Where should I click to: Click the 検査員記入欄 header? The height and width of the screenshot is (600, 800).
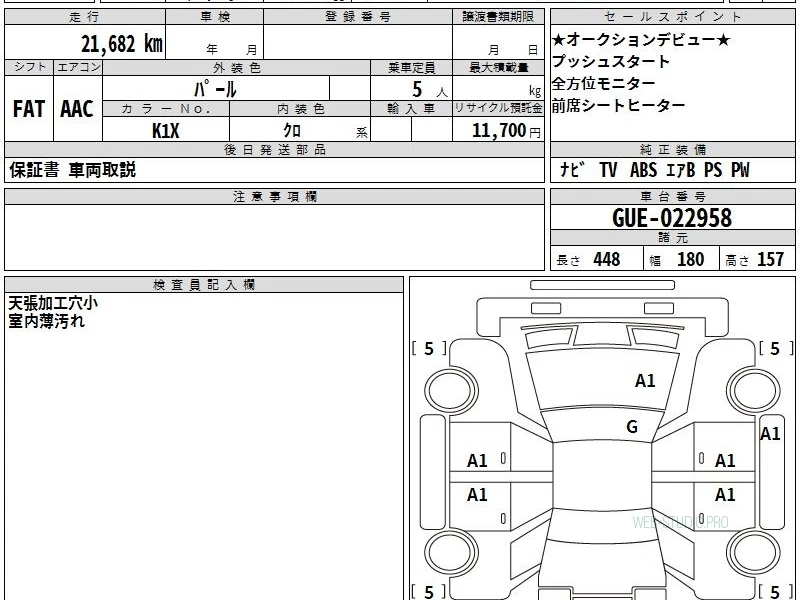[204, 285]
